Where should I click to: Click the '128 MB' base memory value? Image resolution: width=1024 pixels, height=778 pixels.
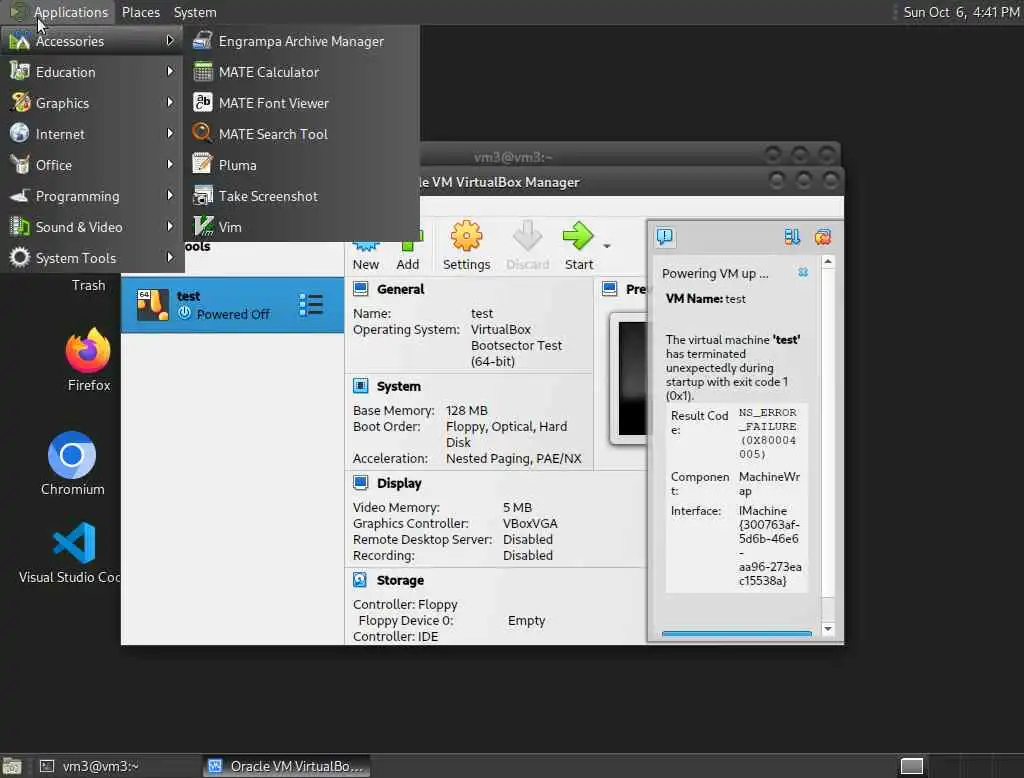click(x=467, y=410)
